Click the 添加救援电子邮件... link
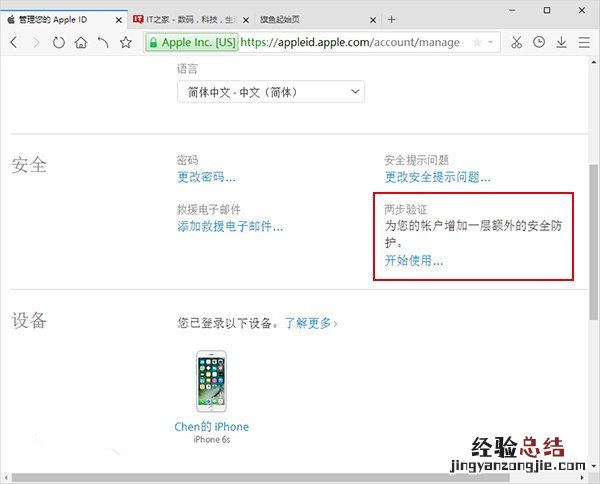Screen dimensions: 600x484 [230, 227]
